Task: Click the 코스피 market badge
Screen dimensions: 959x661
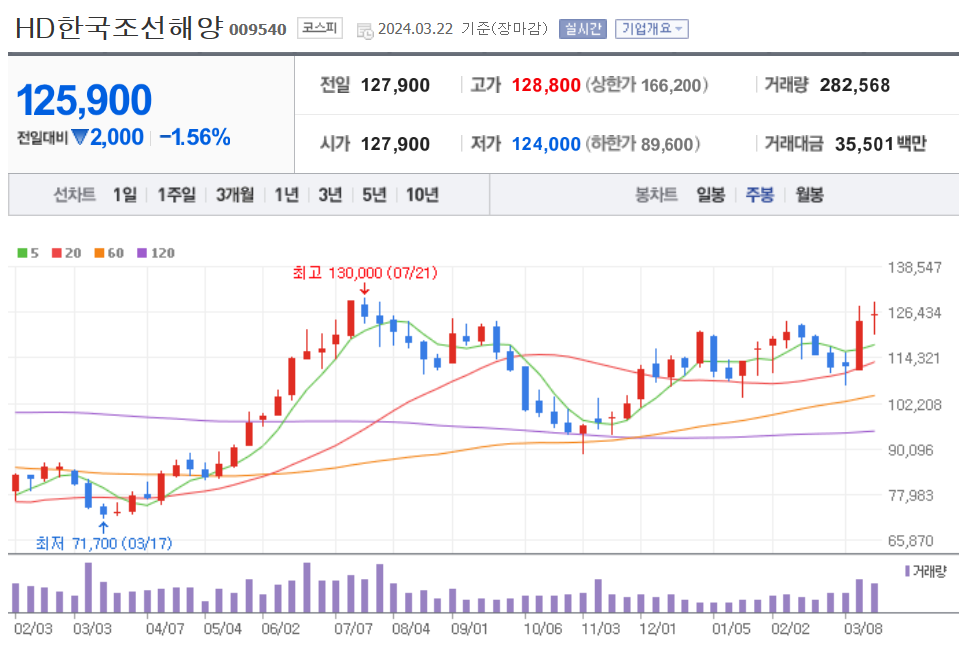Action: pyautogui.click(x=319, y=28)
